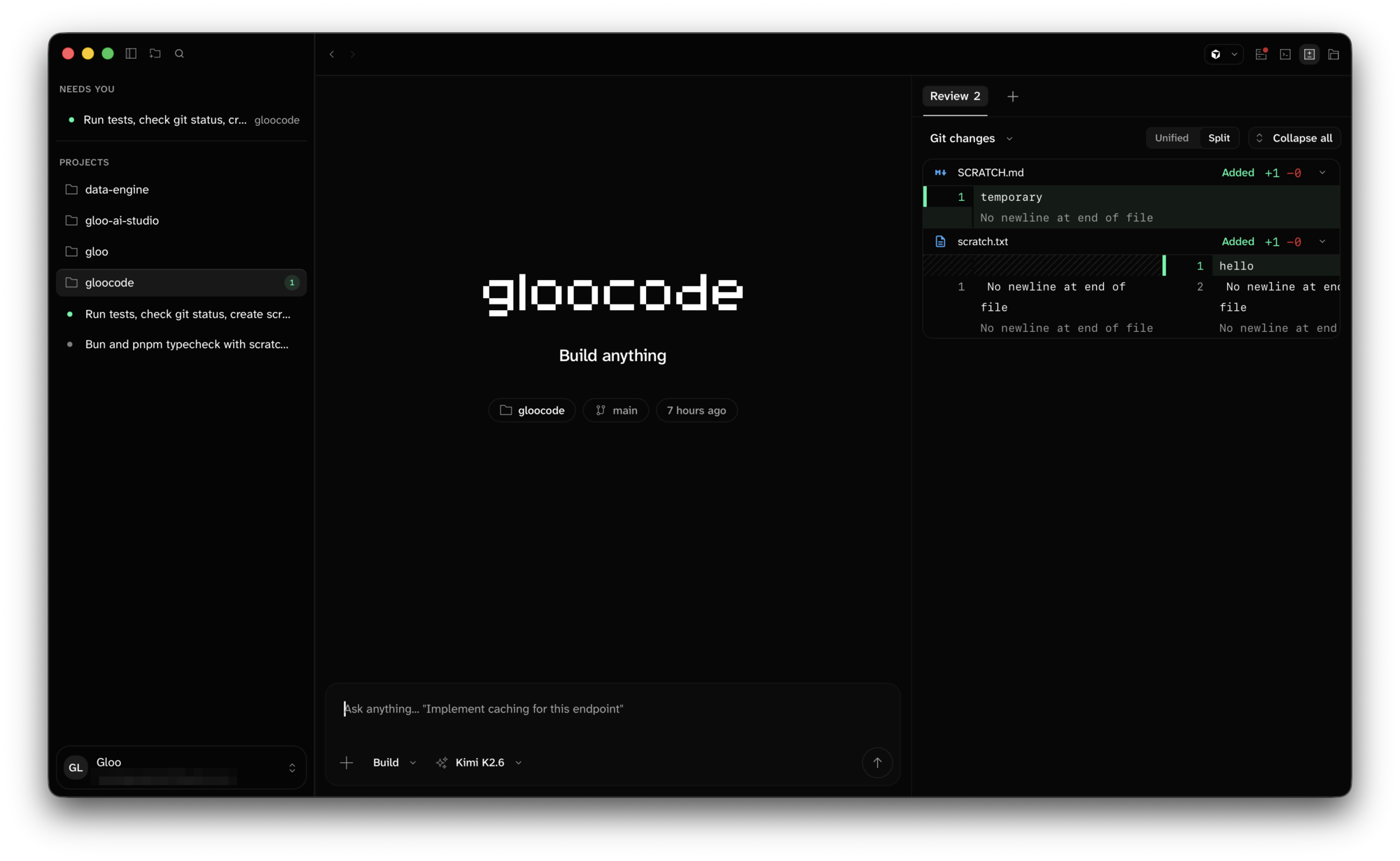Viewport: 1400px width, 861px height.
Task: Click the main branch chip
Action: click(616, 410)
